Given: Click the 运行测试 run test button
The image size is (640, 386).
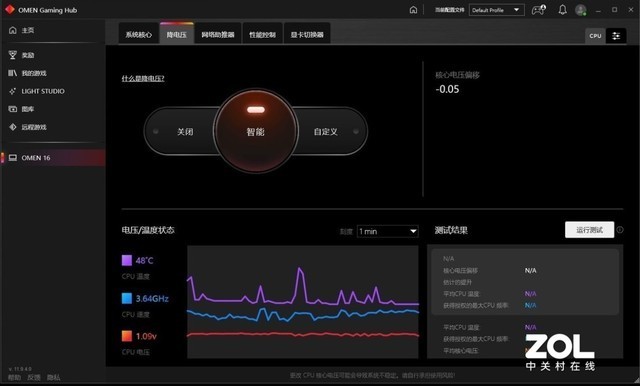Looking at the screenshot, I should [589, 230].
